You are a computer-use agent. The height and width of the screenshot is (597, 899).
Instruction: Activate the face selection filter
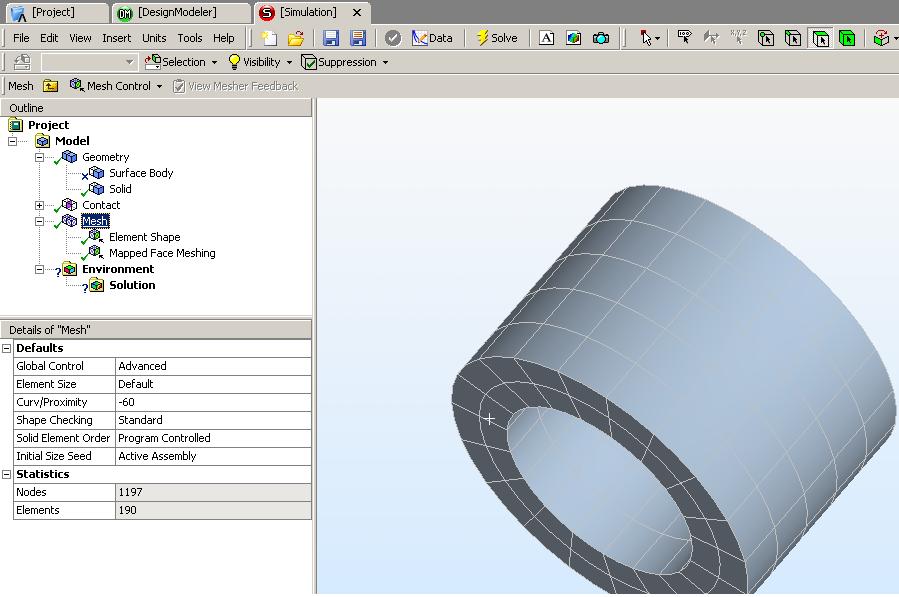tap(820, 38)
